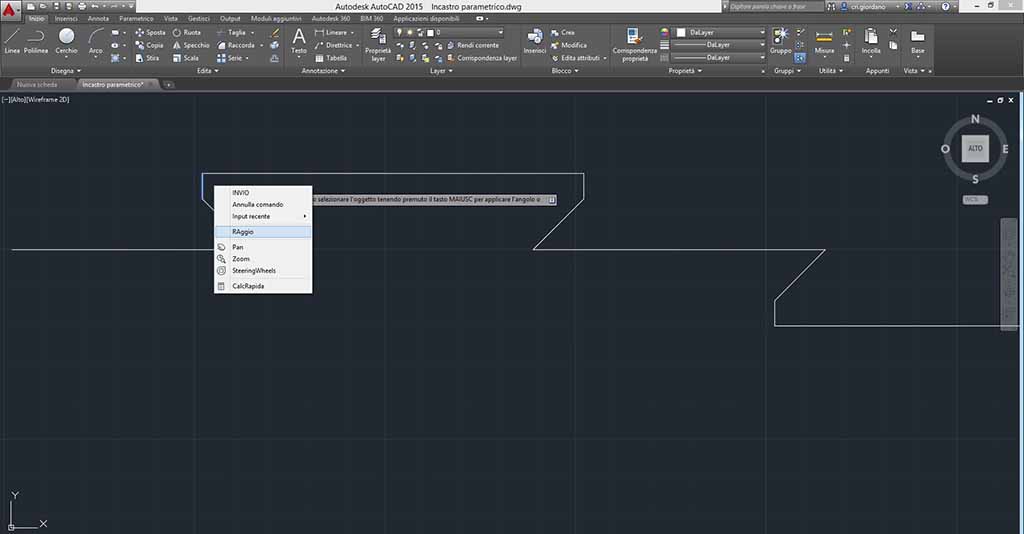Click Modifica block button
Viewport: 1024px width, 534px height.
[x=569, y=45]
